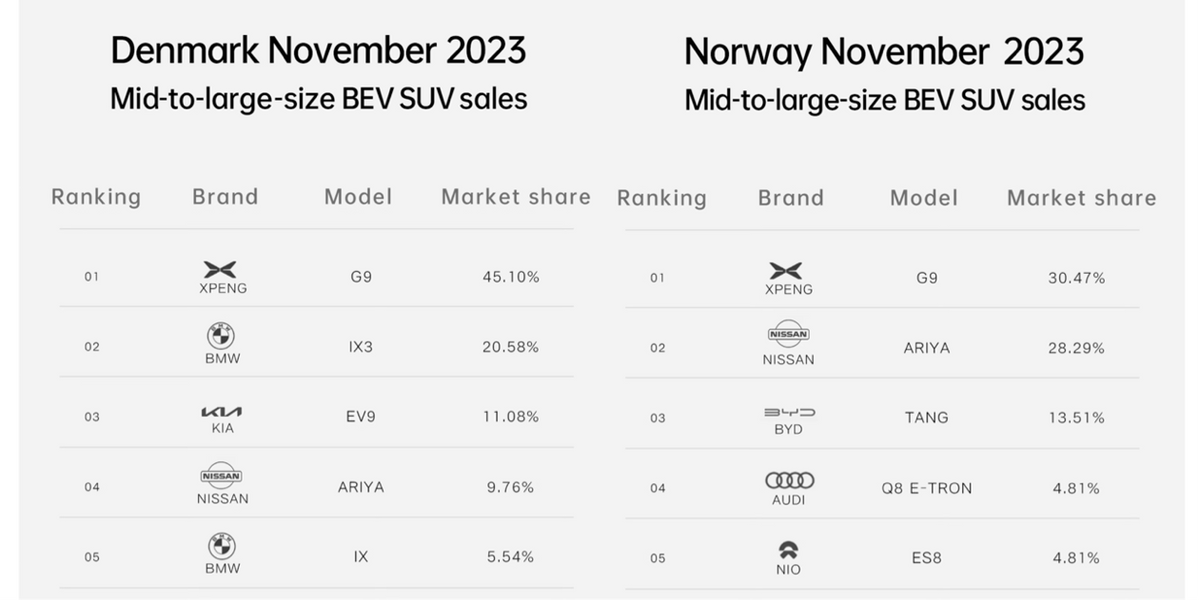
Task: Click the Audi rings logo
Action: point(788,480)
